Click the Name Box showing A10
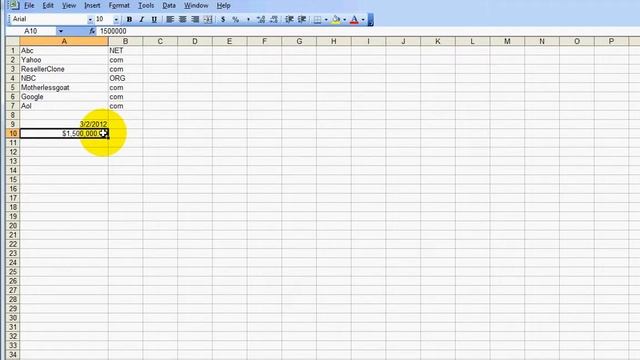The height and width of the screenshot is (360, 640). click(x=32, y=31)
